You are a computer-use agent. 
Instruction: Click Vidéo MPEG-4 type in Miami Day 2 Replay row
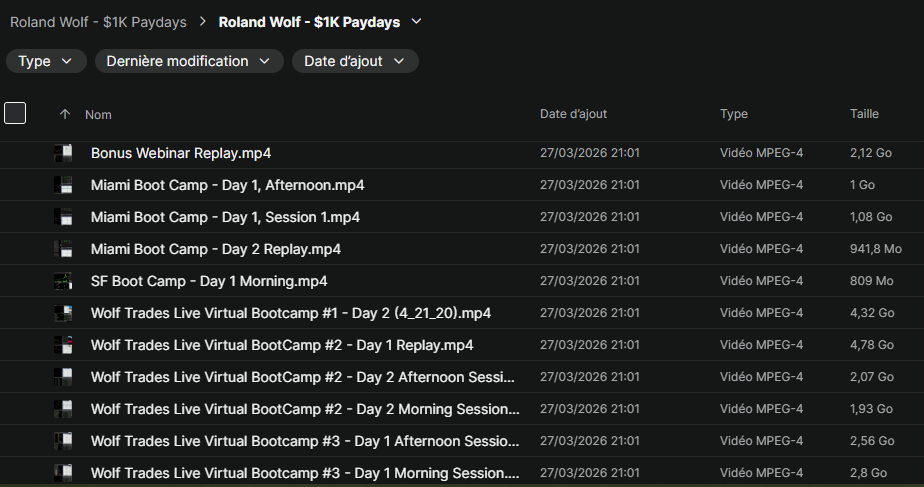(761, 249)
